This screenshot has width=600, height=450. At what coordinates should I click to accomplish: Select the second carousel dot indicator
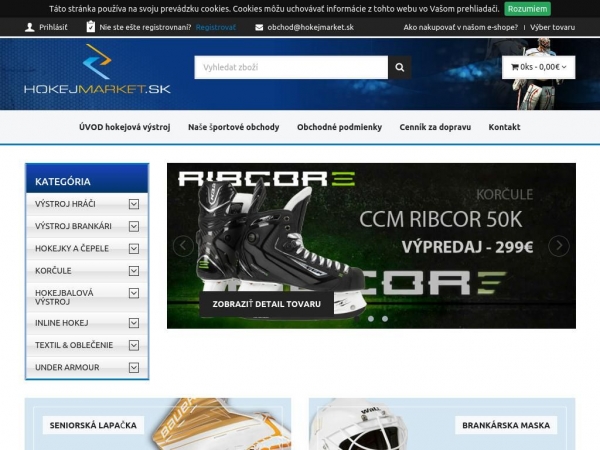click(x=371, y=318)
